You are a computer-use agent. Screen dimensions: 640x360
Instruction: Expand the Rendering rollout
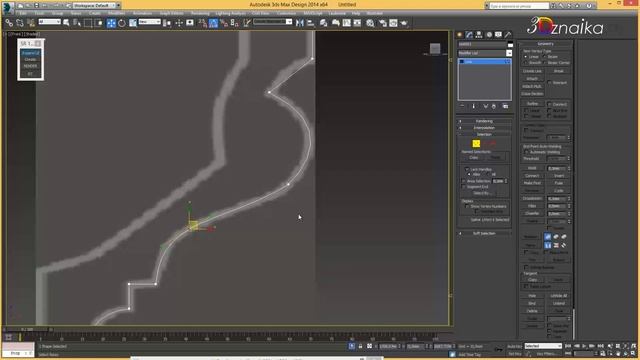pos(484,121)
